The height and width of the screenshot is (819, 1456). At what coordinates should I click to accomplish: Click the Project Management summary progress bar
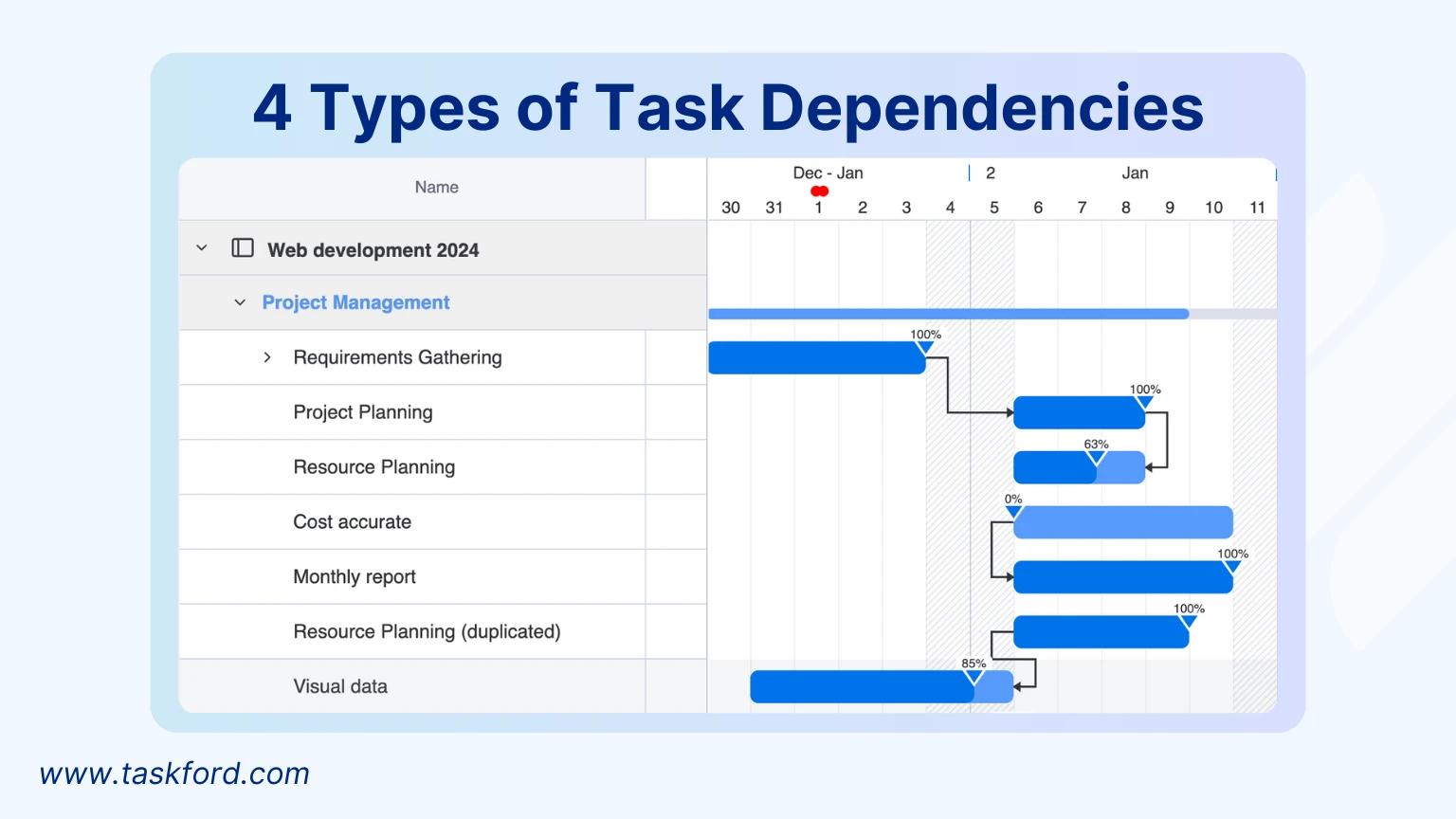948,313
